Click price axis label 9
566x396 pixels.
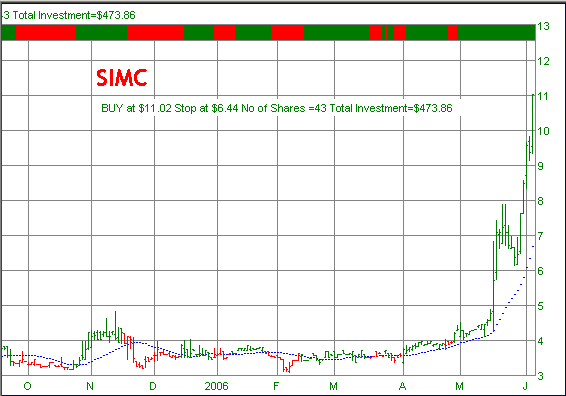540,166
